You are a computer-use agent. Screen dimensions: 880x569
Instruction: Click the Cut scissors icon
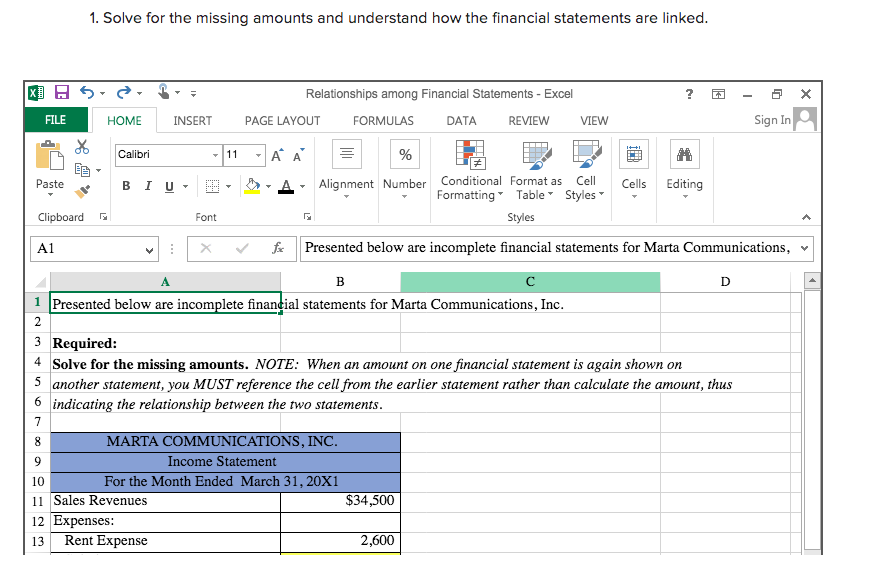point(82,147)
